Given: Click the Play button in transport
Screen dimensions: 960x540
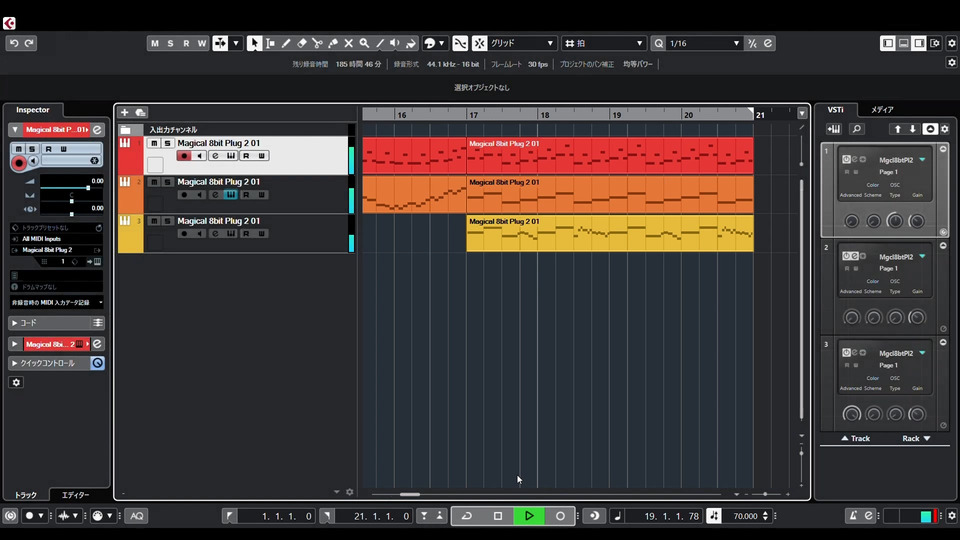Looking at the screenshot, I should pyautogui.click(x=529, y=516).
